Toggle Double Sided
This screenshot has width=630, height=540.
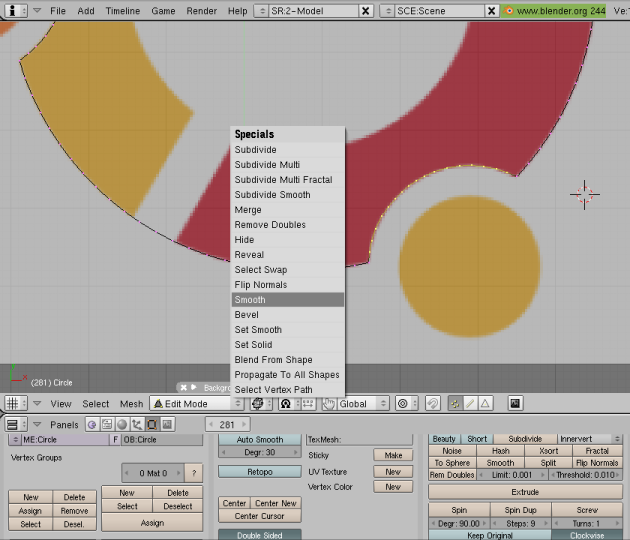coord(260,535)
